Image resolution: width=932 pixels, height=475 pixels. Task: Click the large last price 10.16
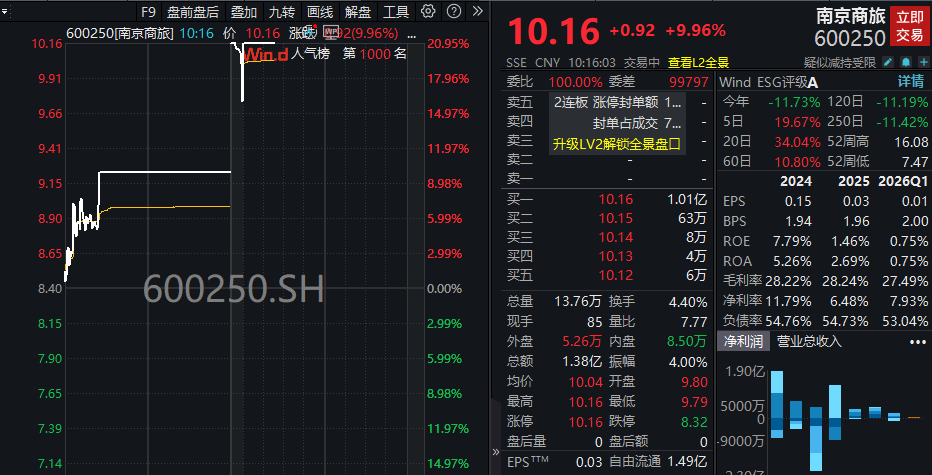[x=553, y=30]
